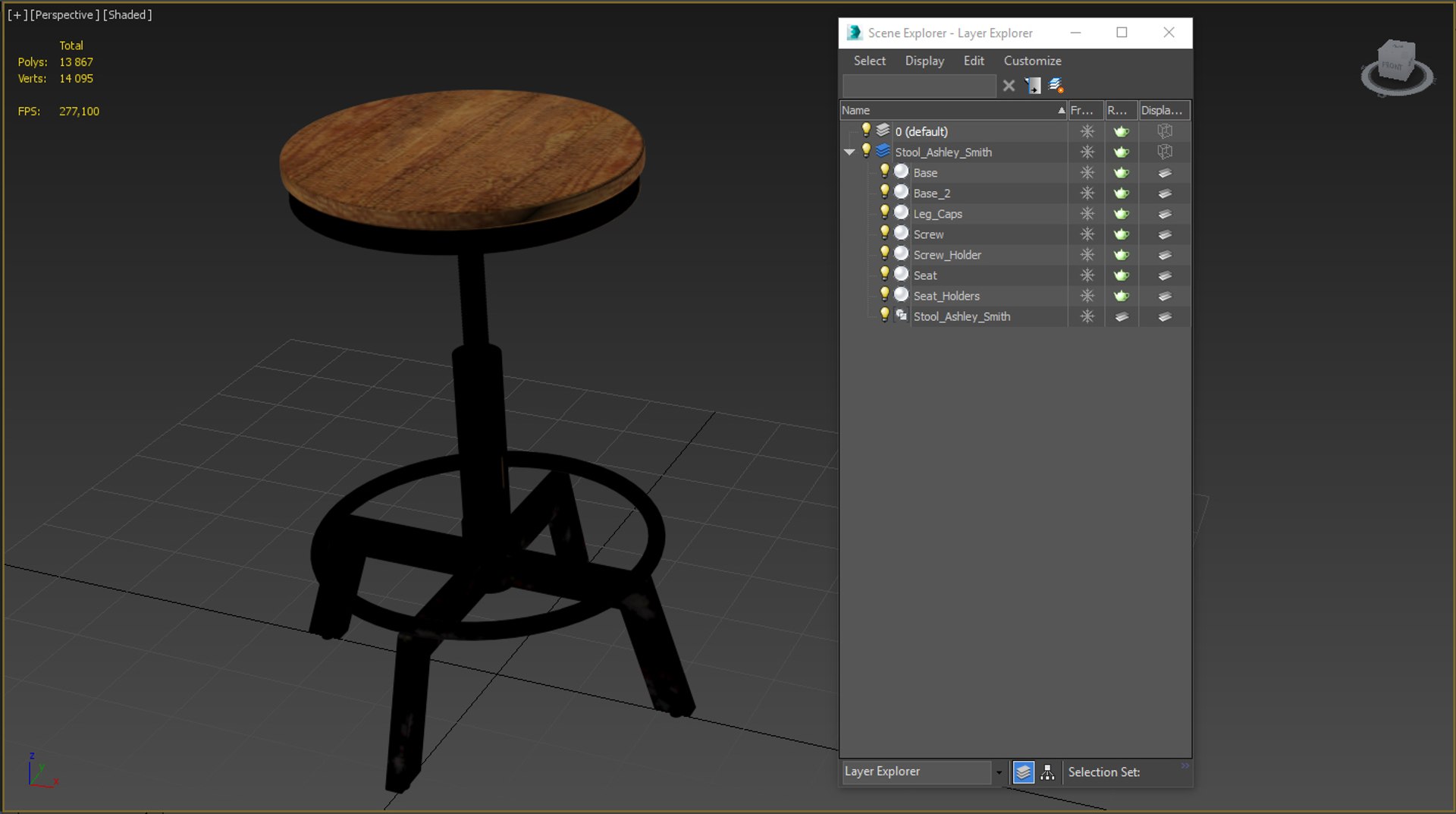Sort by the Name column header

(953, 110)
